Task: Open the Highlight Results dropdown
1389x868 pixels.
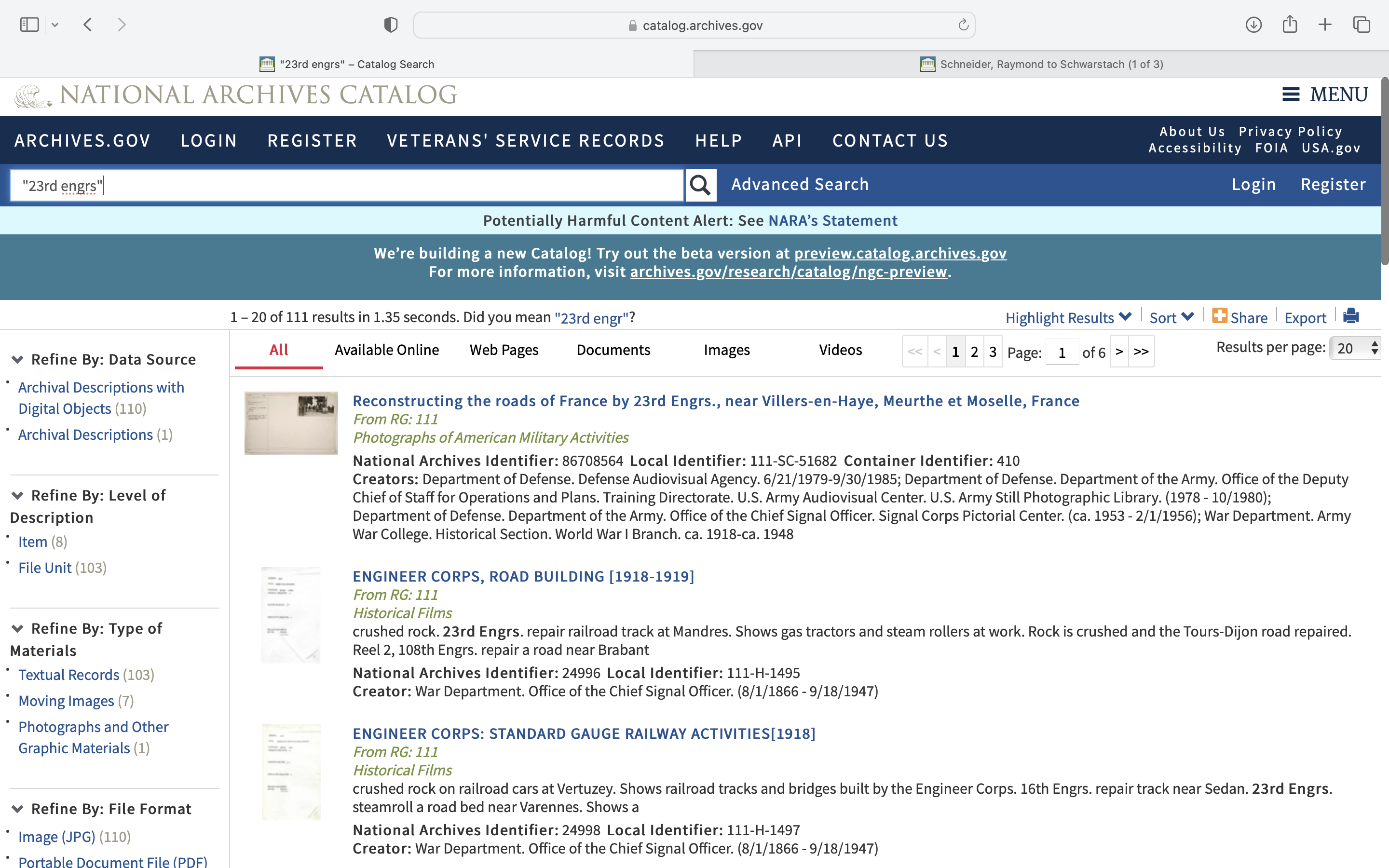Action: click(1068, 317)
